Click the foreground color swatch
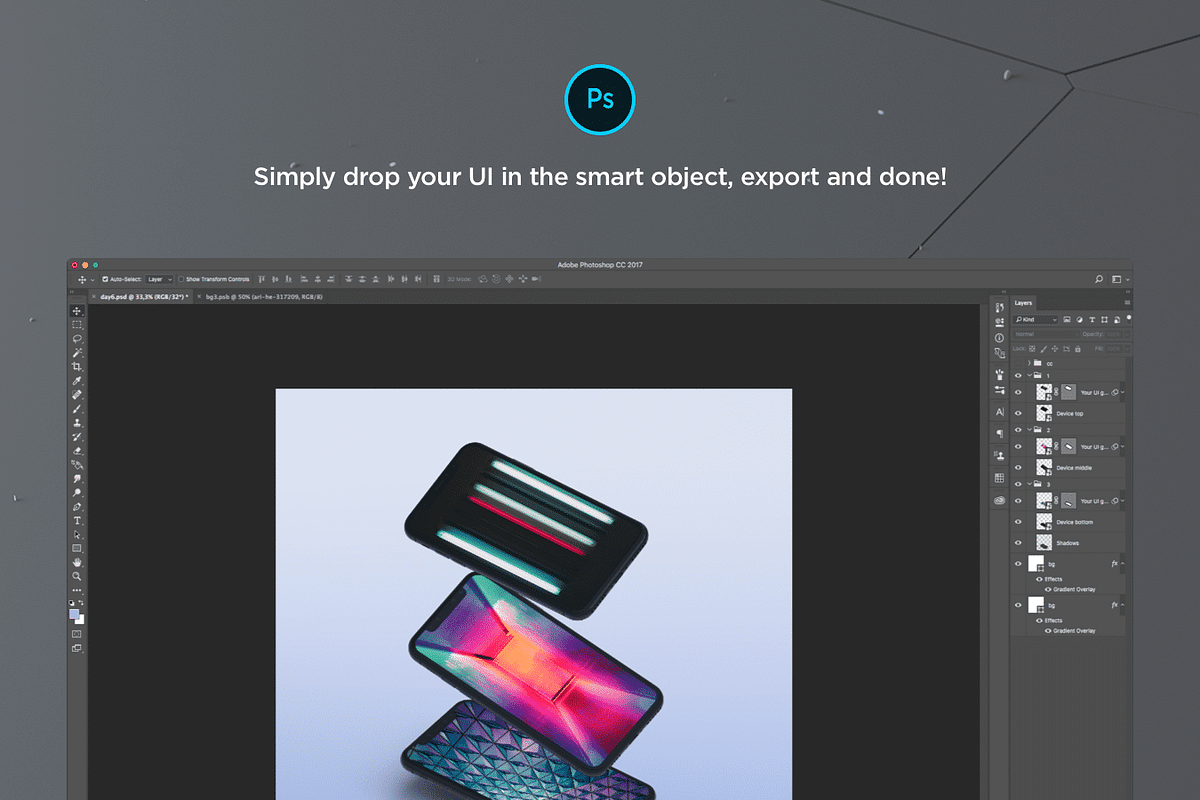 (75, 614)
